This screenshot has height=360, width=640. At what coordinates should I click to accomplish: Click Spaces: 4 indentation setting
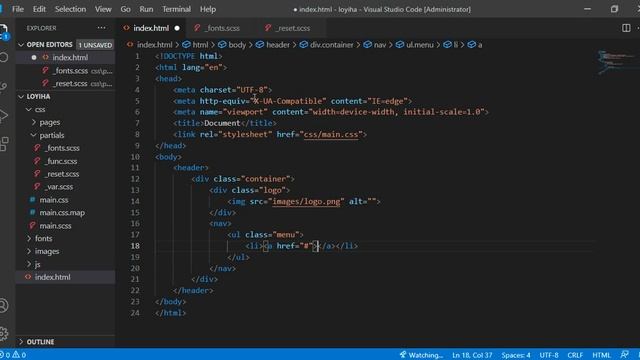tap(516, 355)
